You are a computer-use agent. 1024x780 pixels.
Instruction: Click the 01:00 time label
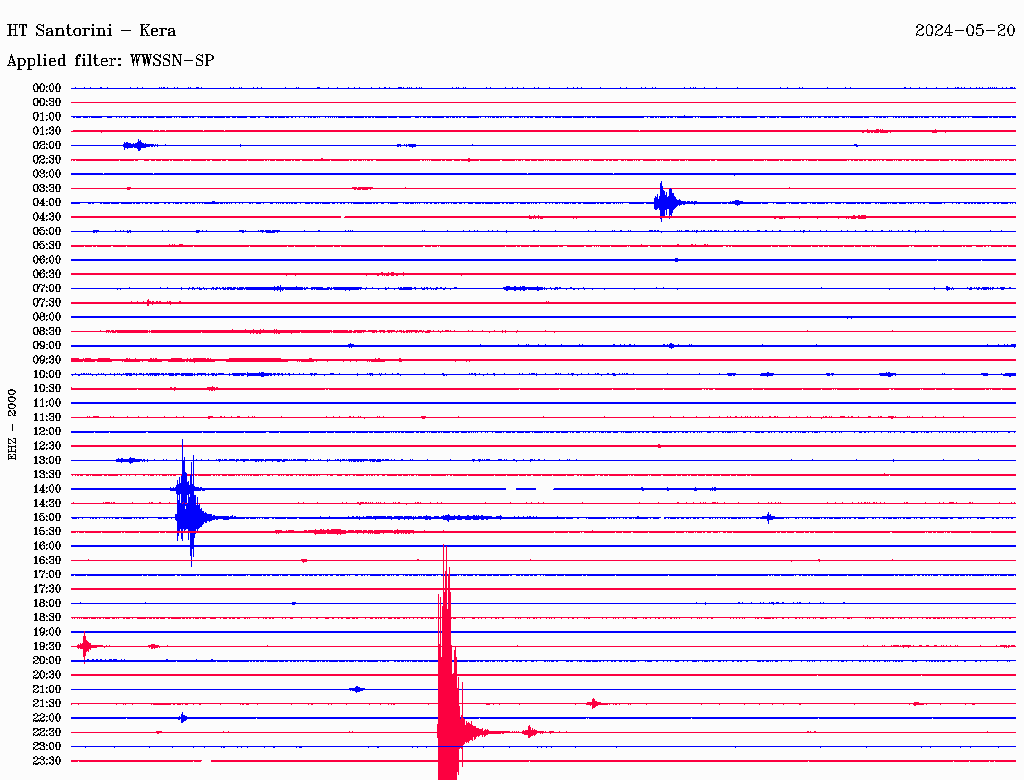coord(47,117)
